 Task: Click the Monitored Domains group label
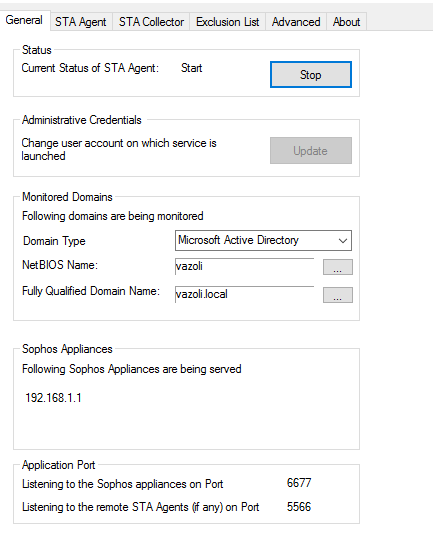(67, 197)
